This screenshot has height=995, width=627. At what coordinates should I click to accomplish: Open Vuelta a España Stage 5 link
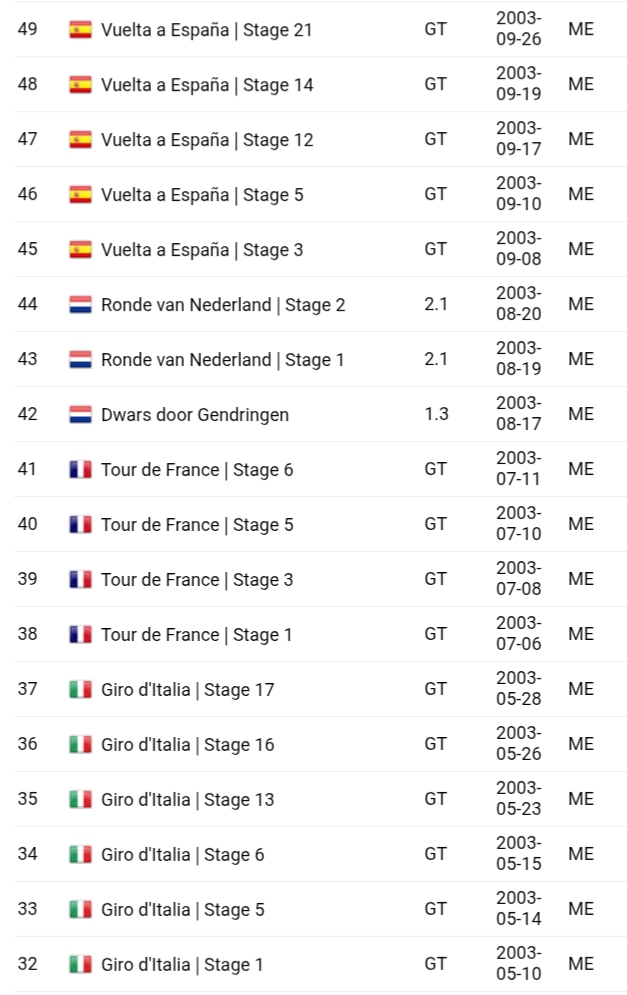[x=202, y=195]
